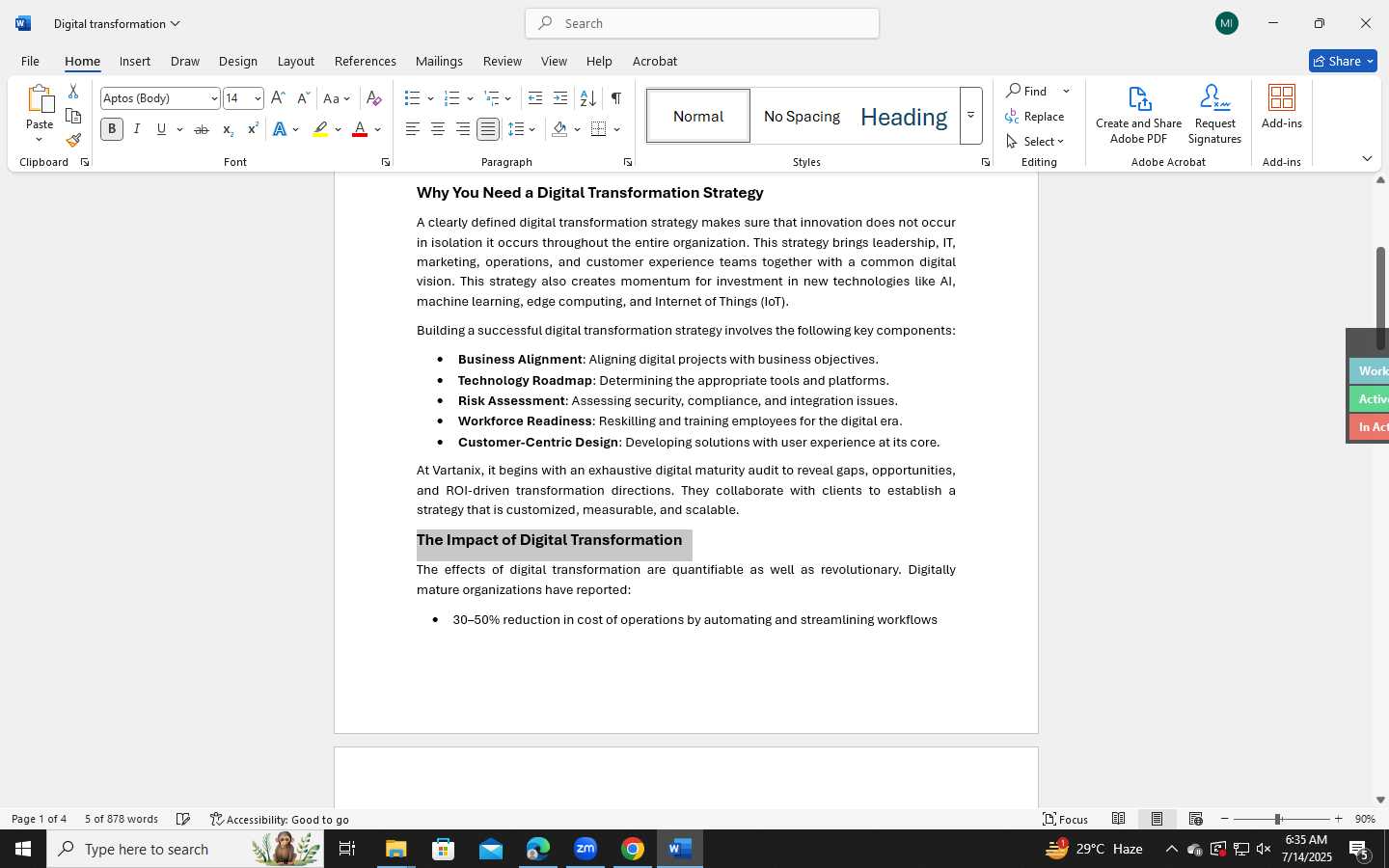Expand the bullets list dropdown arrow
1389x868 pixels.
[x=430, y=98]
